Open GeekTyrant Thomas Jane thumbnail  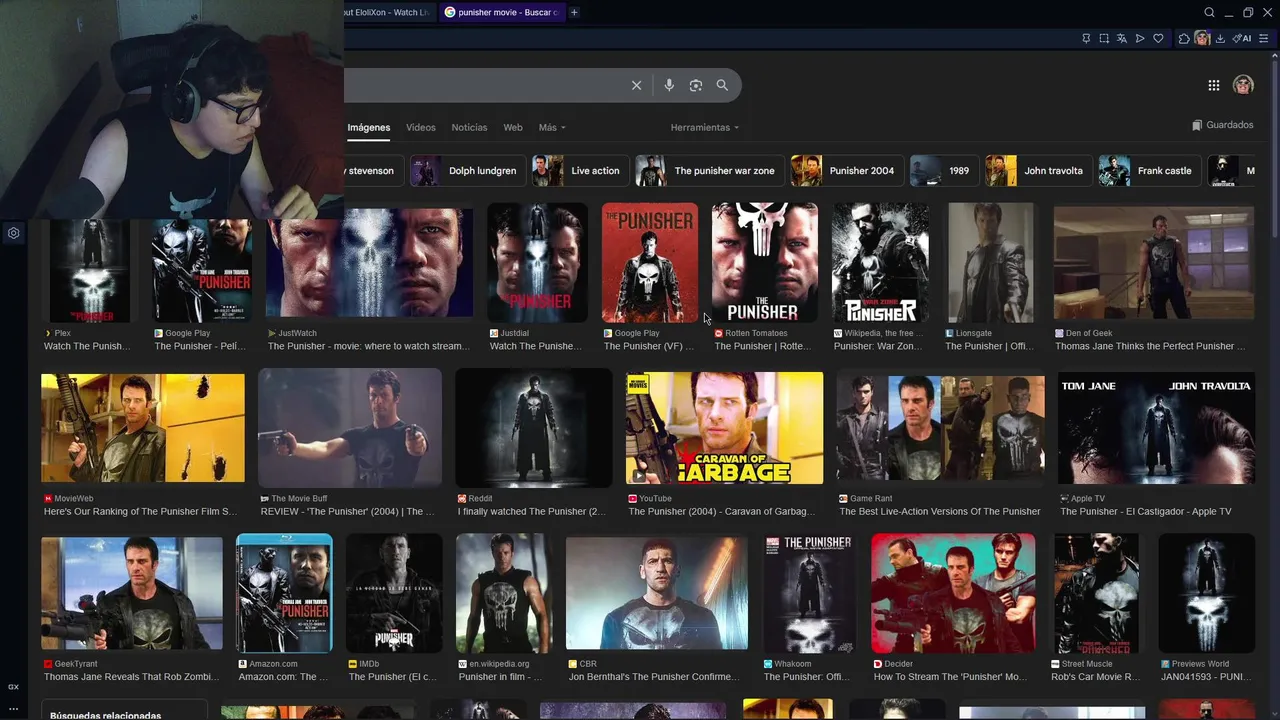[132, 593]
